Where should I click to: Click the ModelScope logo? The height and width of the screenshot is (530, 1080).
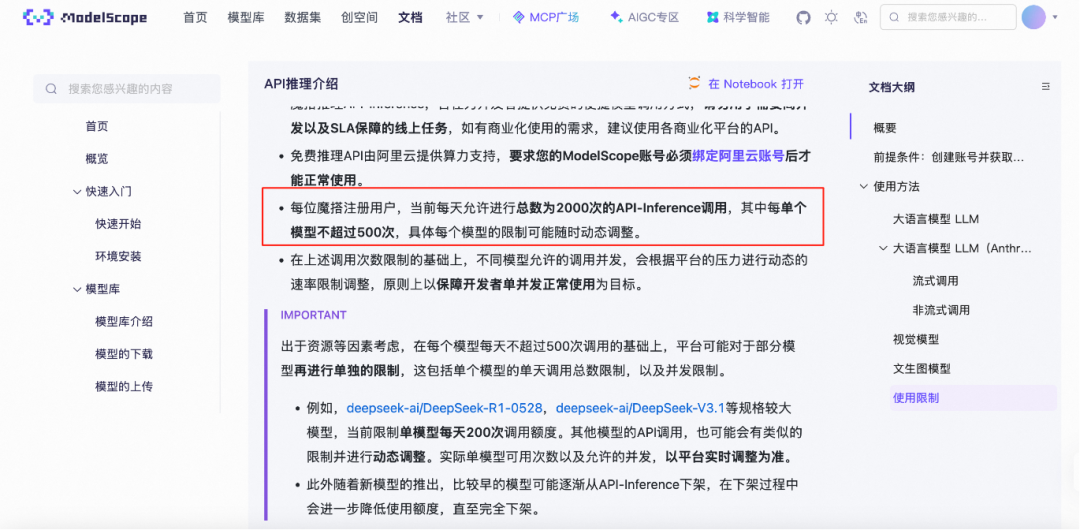click(x=85, y=17)
